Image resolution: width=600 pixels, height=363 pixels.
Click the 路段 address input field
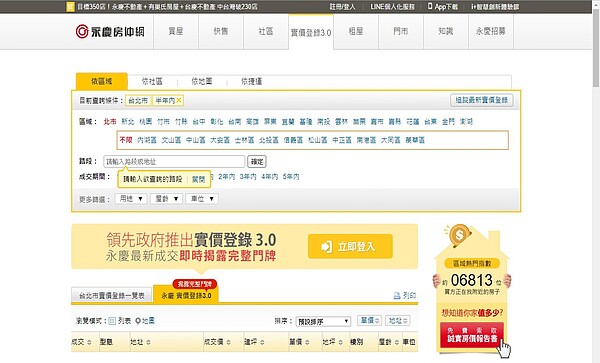tap(174, 161)
